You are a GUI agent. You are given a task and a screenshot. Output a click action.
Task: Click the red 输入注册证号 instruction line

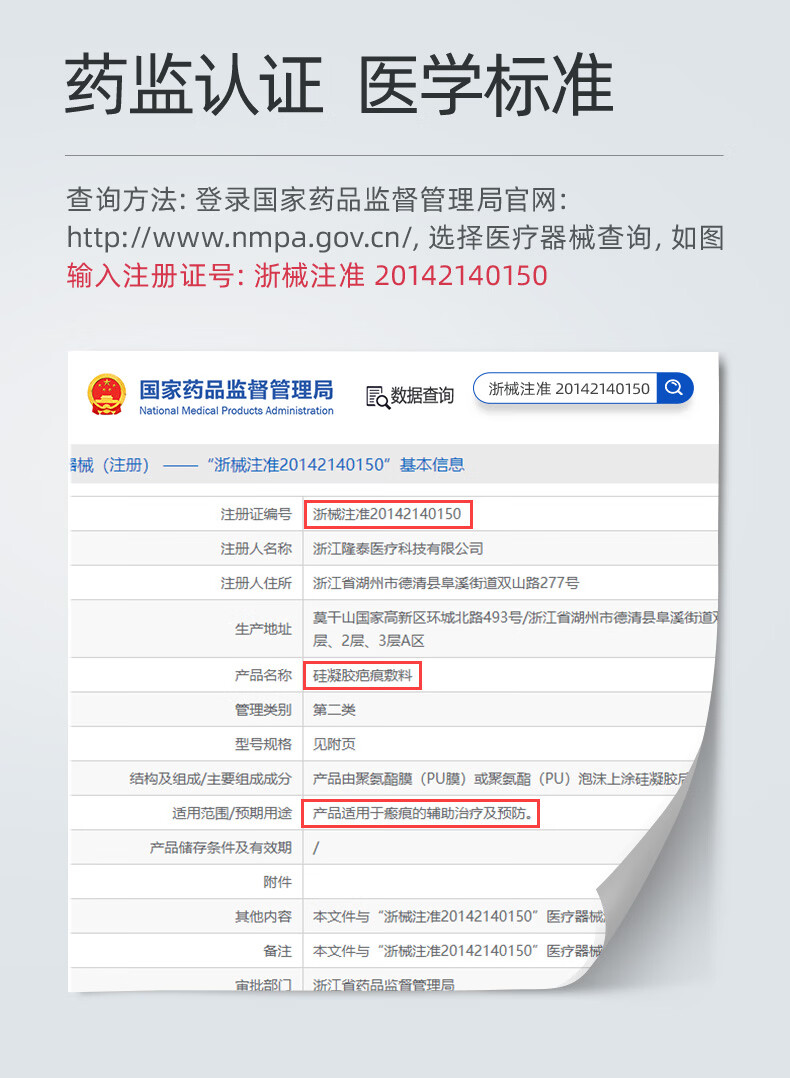pyautogui.click(x=307, y=276)
